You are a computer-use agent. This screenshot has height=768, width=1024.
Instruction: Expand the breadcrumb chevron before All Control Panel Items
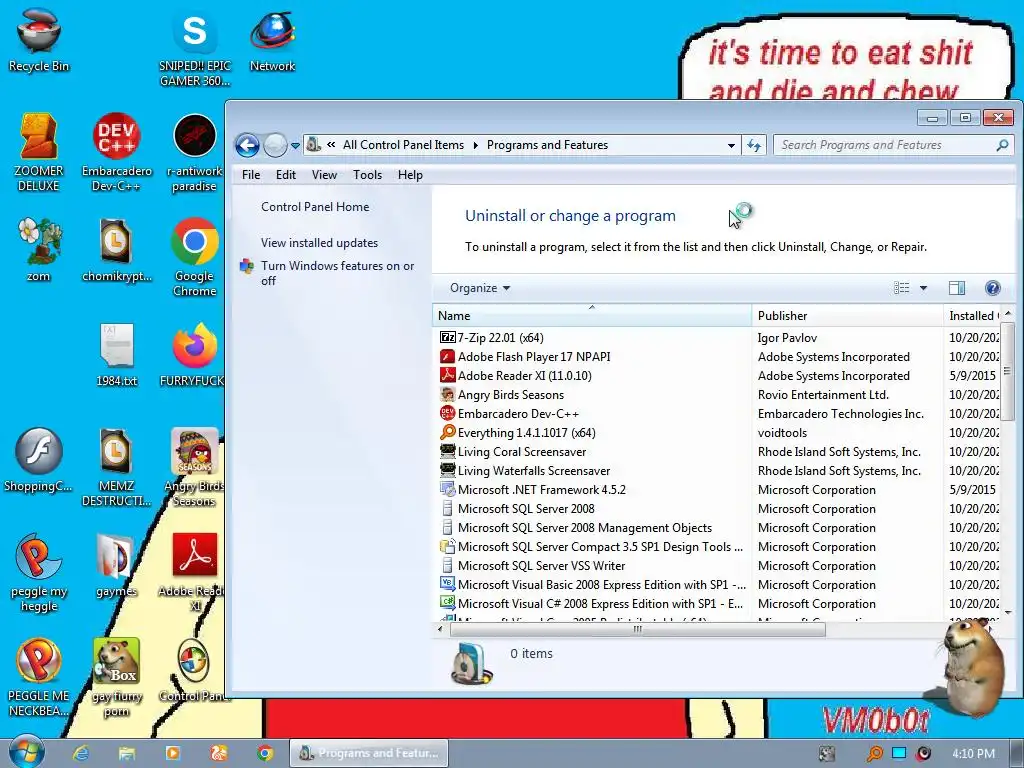331,145
